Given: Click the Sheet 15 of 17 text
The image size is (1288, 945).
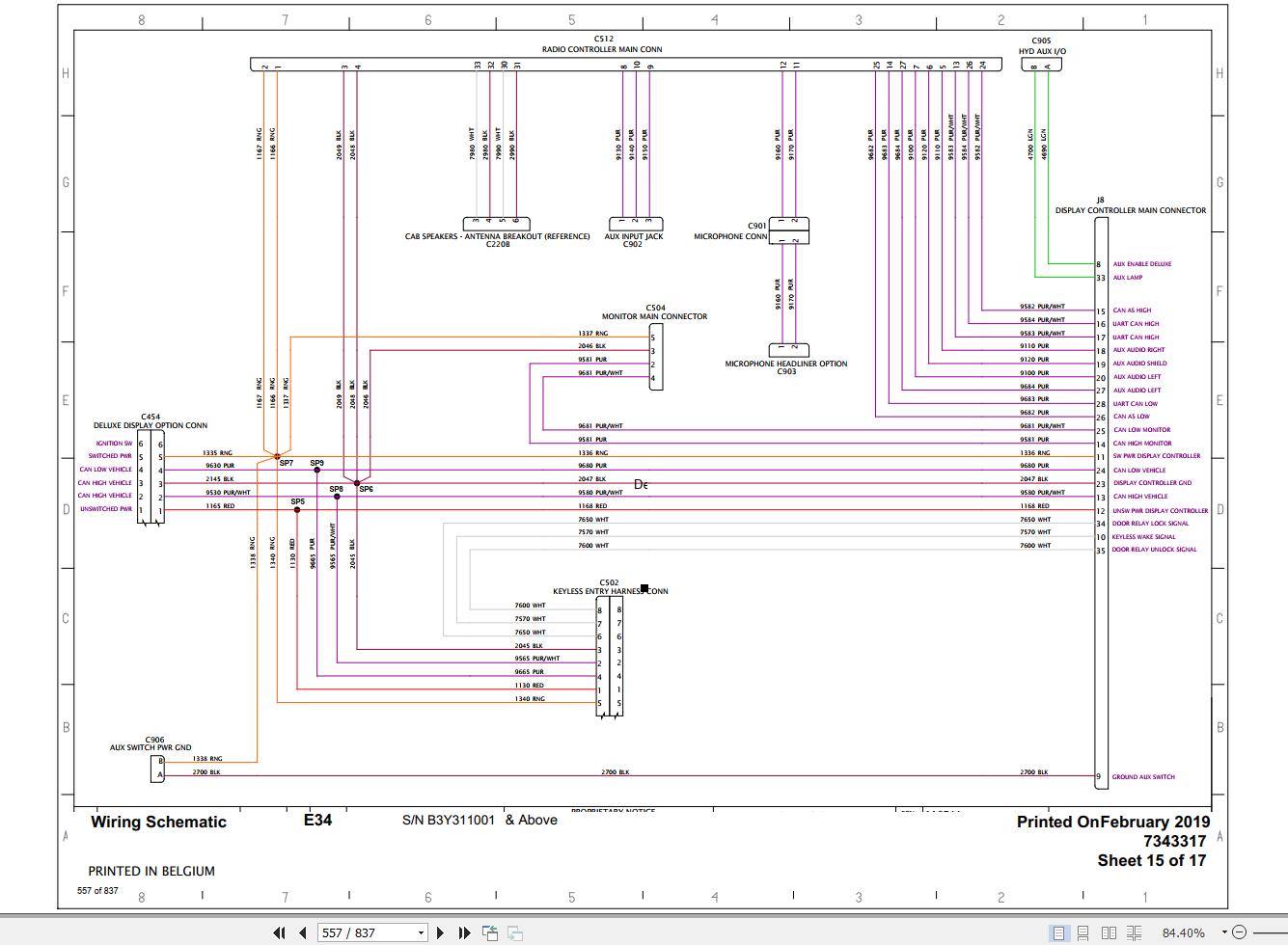Looking at the screenshot, I should click(1151, 861).
